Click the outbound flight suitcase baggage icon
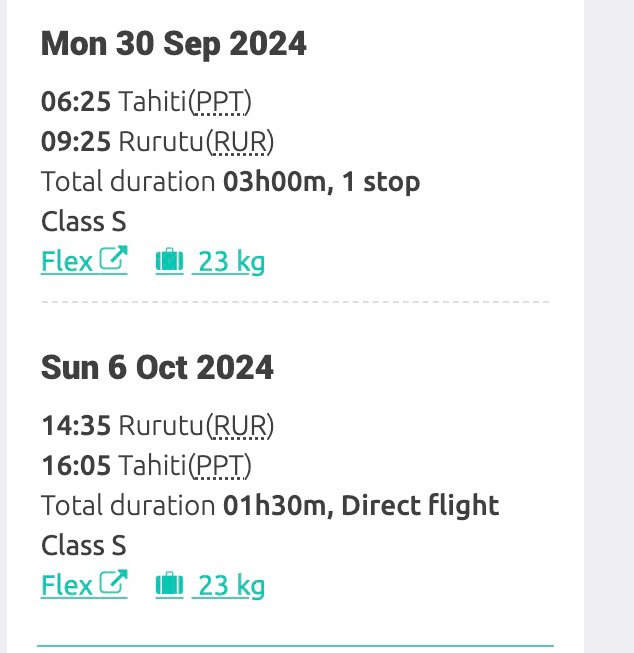Image resolution: width=634 pixels, height=653 pixels. pos(169,261)
